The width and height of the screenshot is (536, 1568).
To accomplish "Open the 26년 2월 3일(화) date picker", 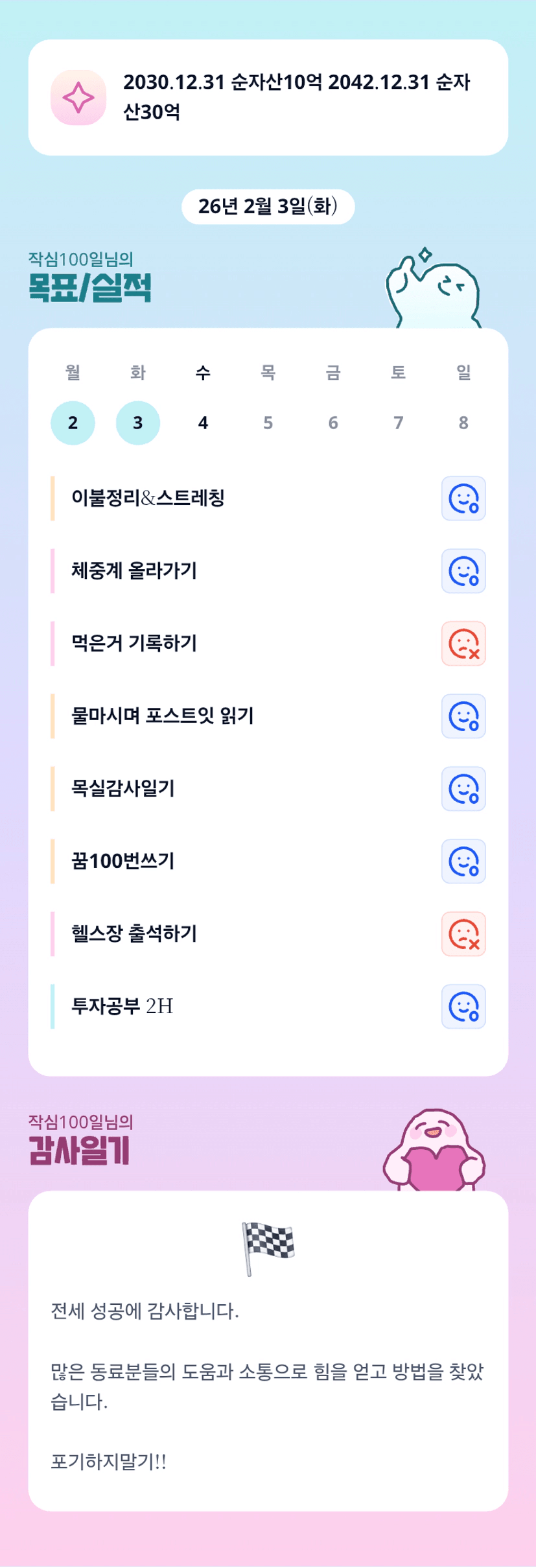I will [x=268, y=207].
